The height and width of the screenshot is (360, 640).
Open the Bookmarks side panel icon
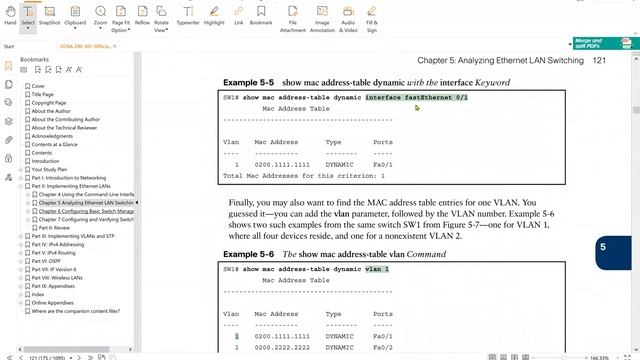pos(8,66)
